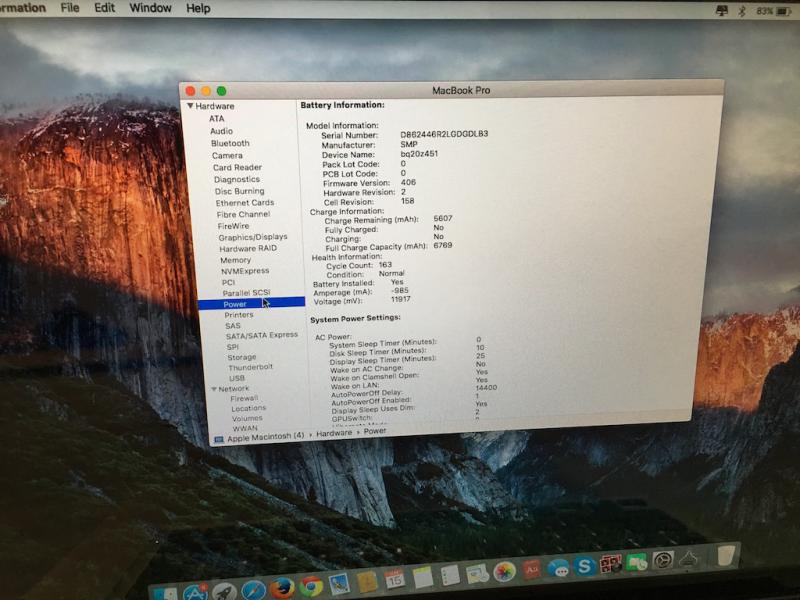Collapse the Network section triangle

coord(213,389)
